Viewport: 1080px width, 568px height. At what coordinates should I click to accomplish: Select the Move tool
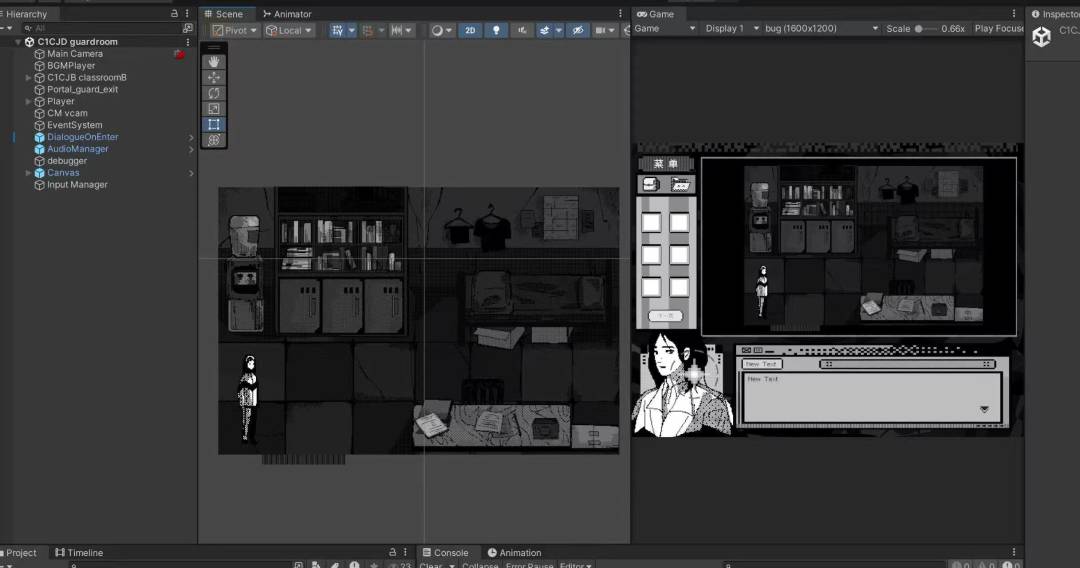tap(214, 78)
